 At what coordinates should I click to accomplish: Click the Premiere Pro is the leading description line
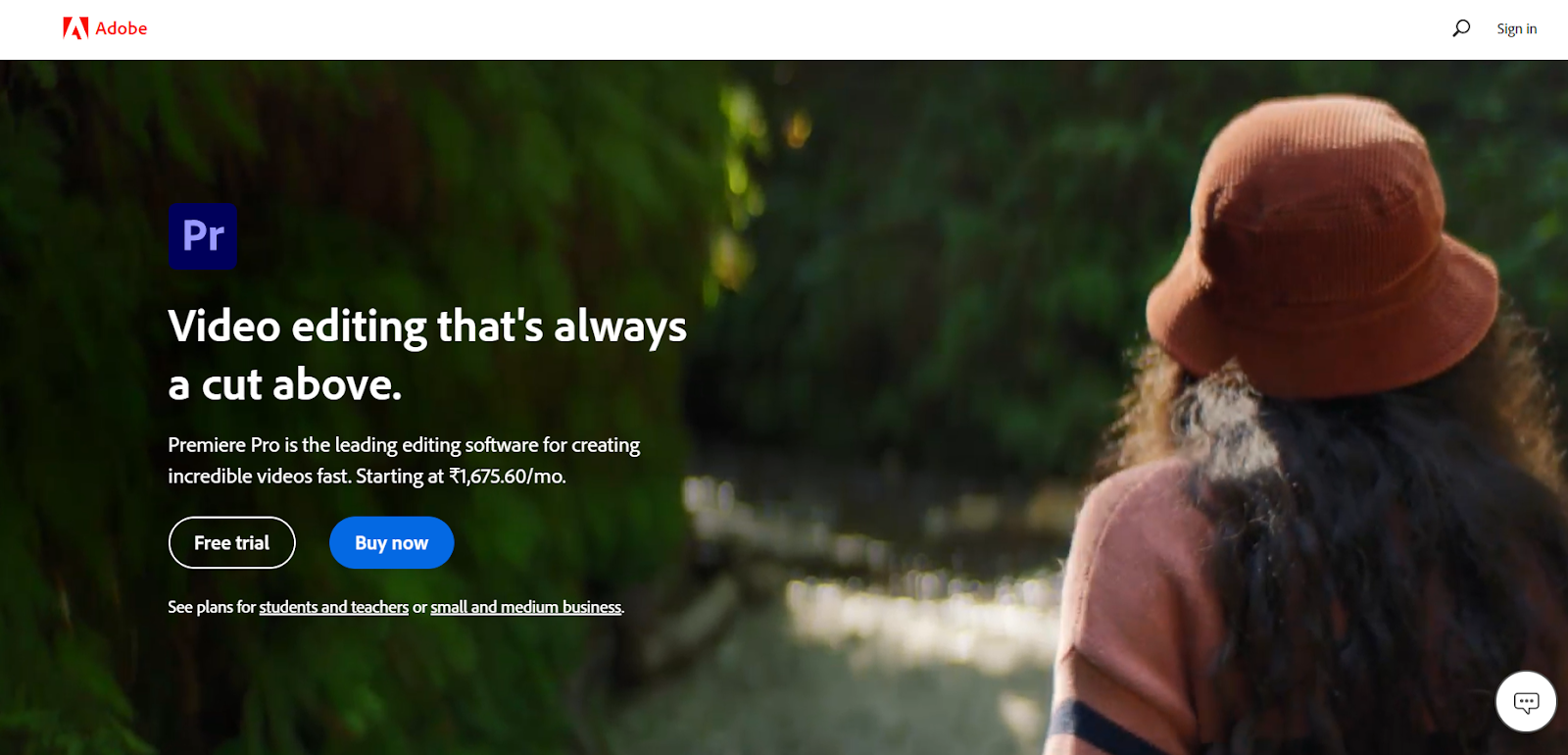[404, 445]
